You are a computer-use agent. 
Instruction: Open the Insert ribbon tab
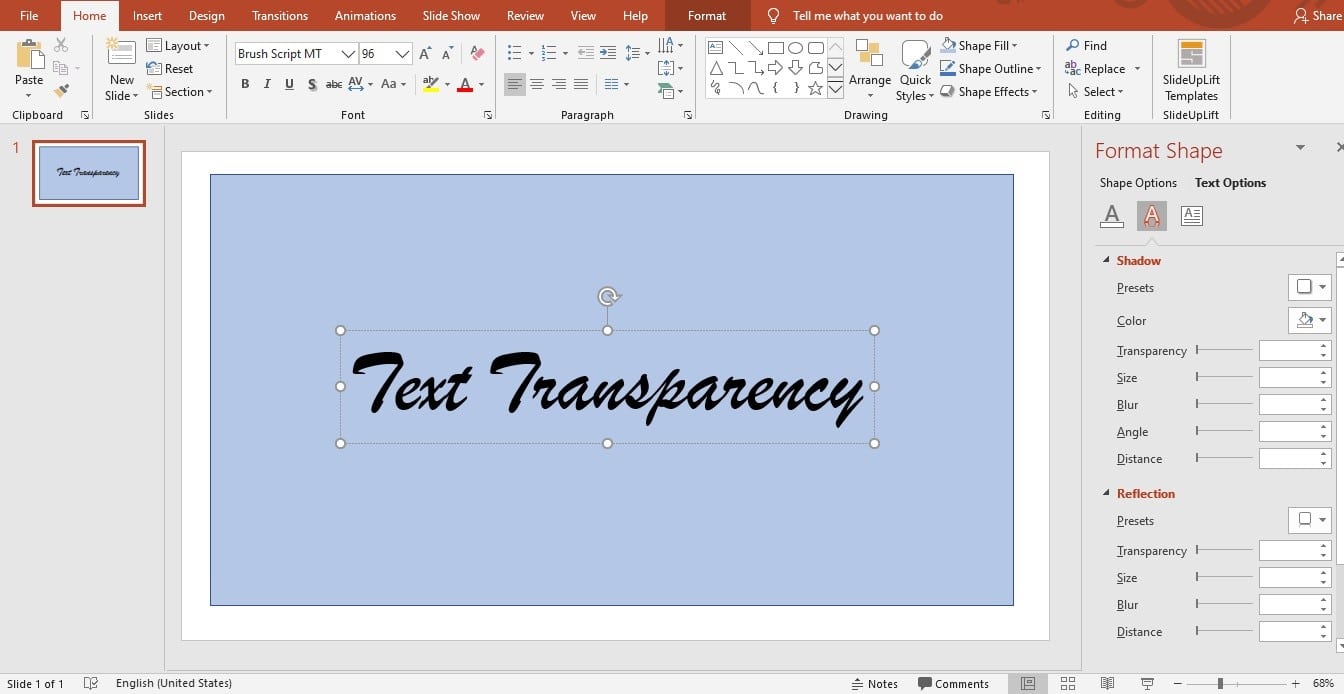click(147, 16)
